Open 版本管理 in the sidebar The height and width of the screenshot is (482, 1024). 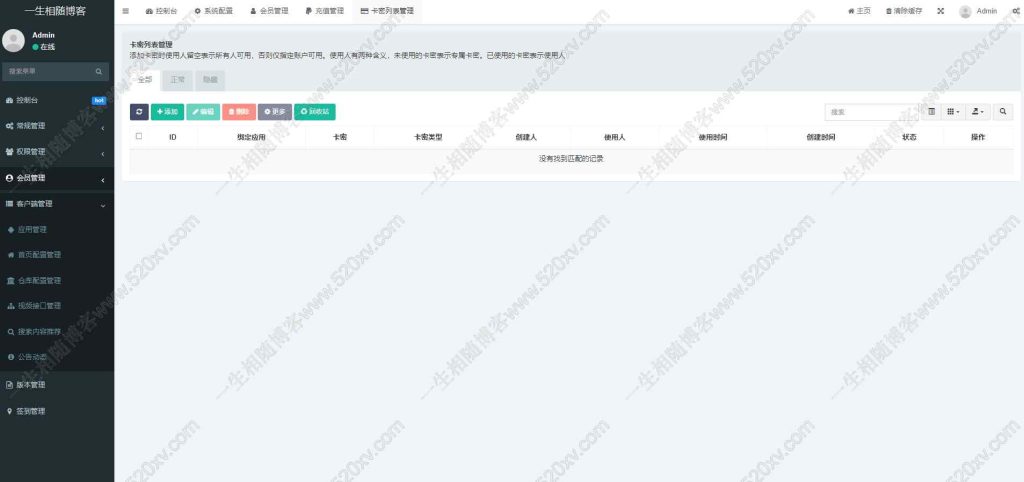tap(57, 385)
